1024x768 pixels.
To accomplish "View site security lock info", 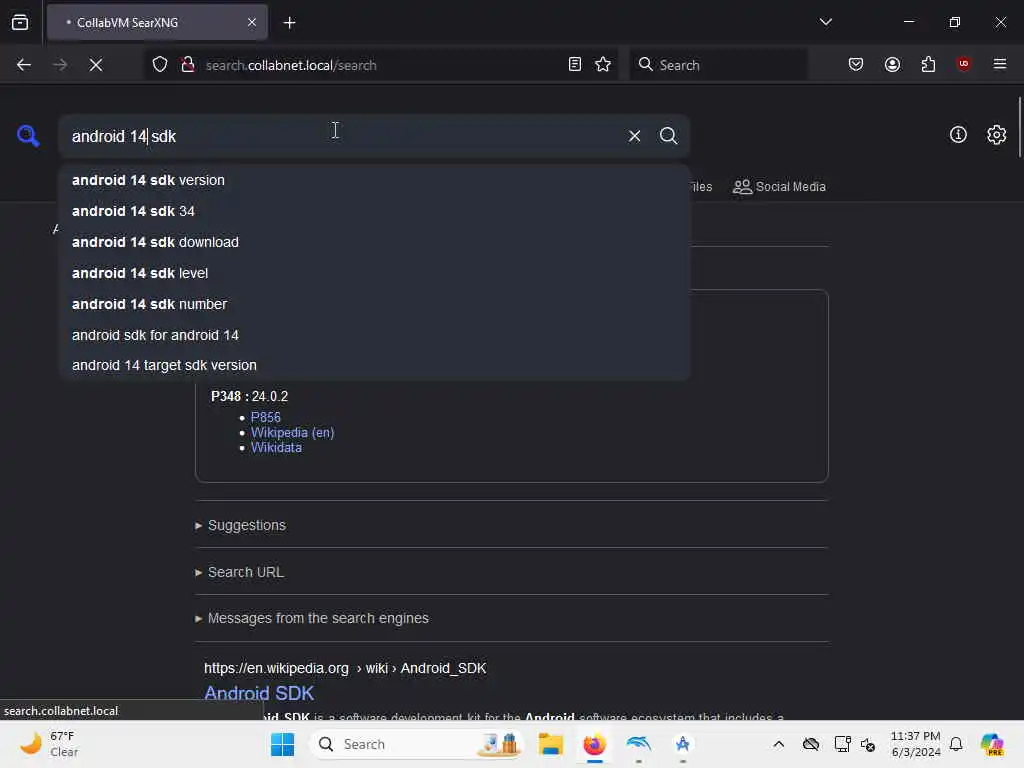I will [187, 65].
